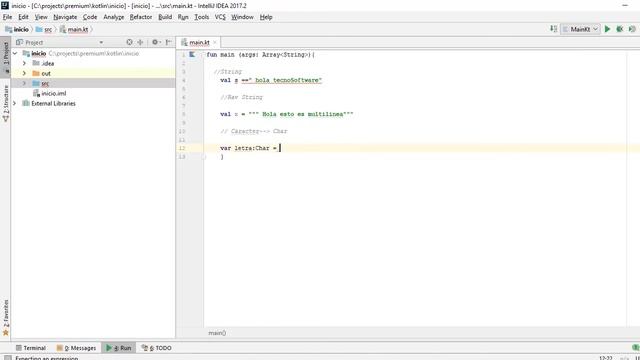The image size is (640, 360).
Task: Click main.kt in navigation breadcrumb
Action: pyautogui.click(x=74, y=29)
